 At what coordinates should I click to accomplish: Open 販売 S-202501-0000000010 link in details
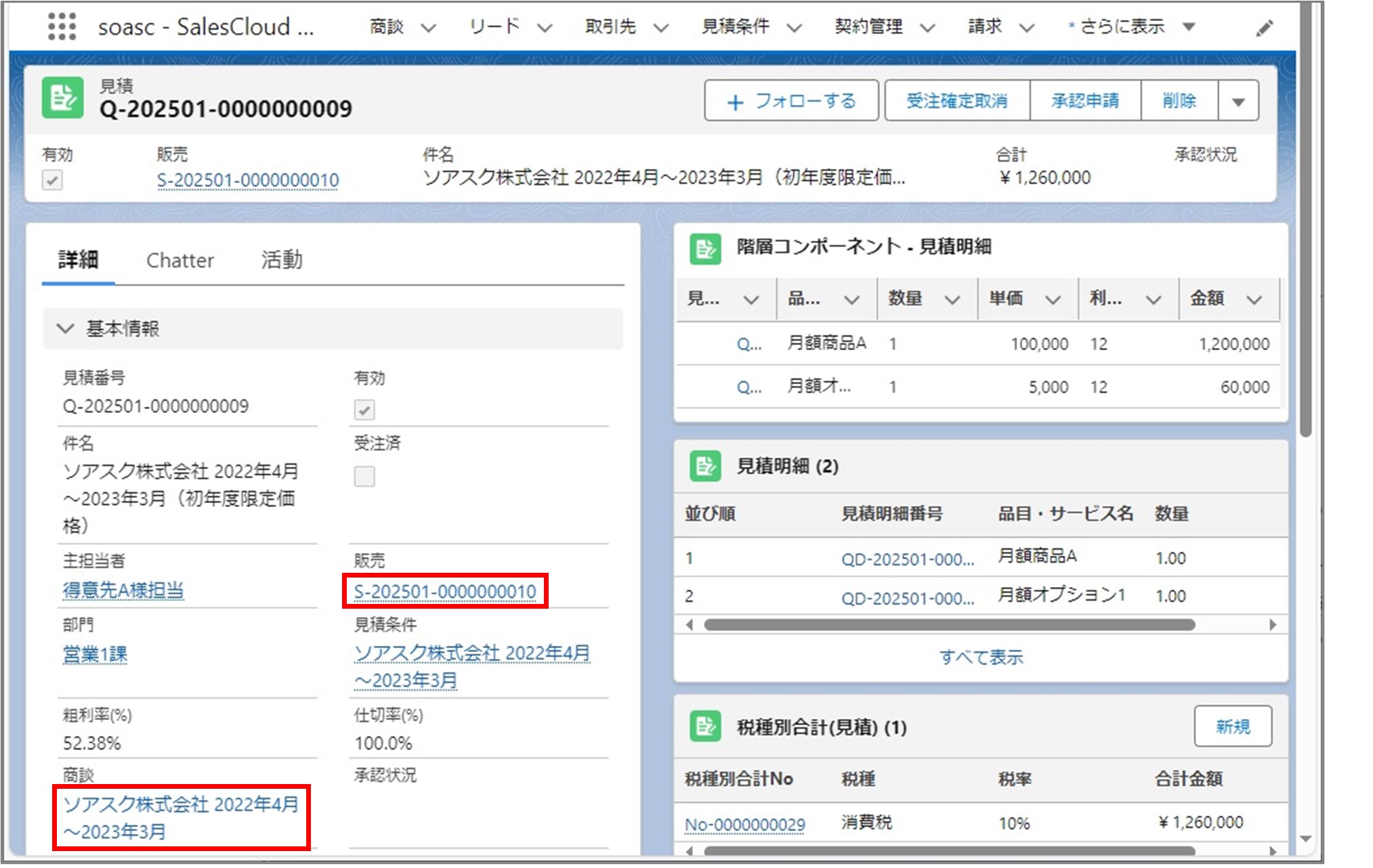point(445,592)
